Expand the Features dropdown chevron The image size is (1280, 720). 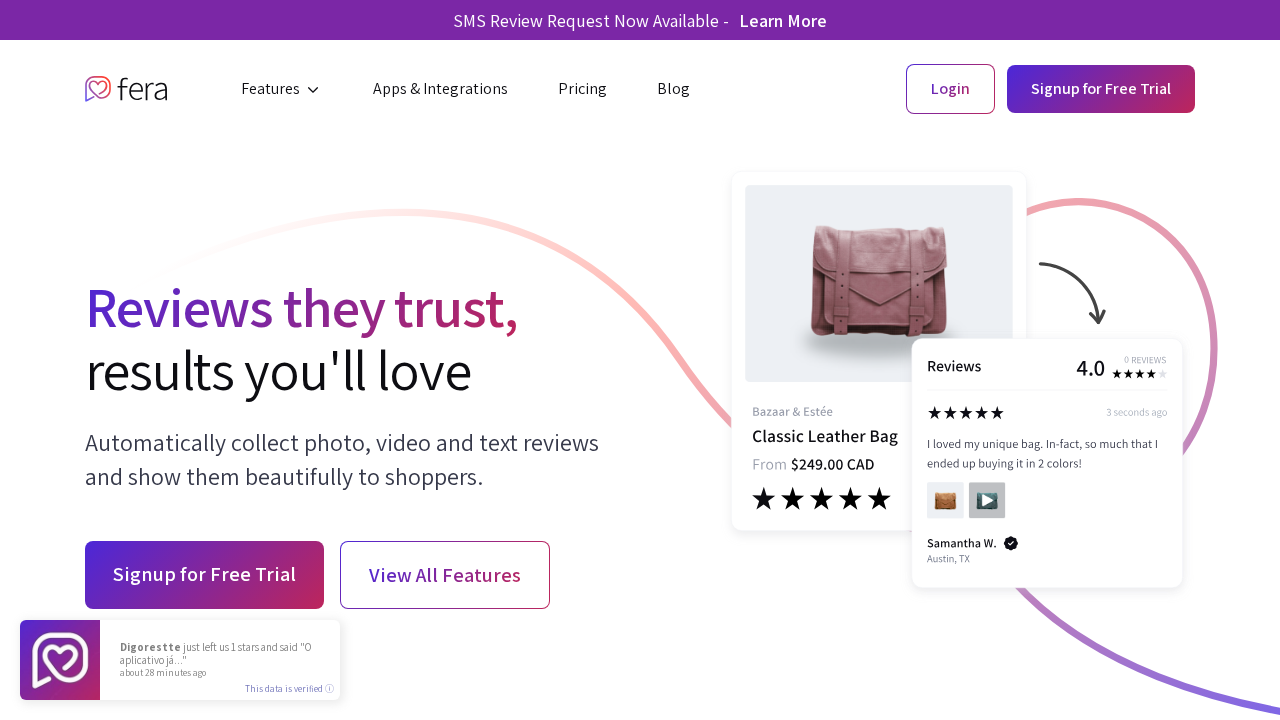click(x=313, y=90)
